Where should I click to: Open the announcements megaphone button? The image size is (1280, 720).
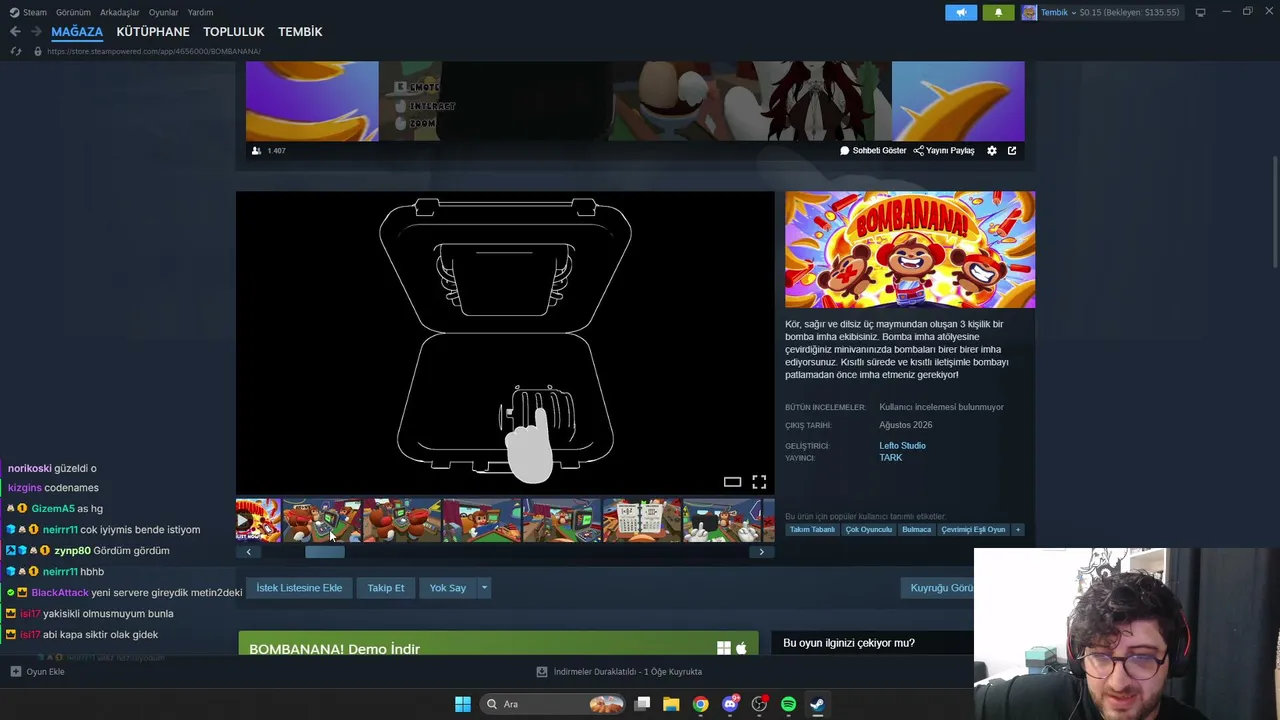click(961, 13)
